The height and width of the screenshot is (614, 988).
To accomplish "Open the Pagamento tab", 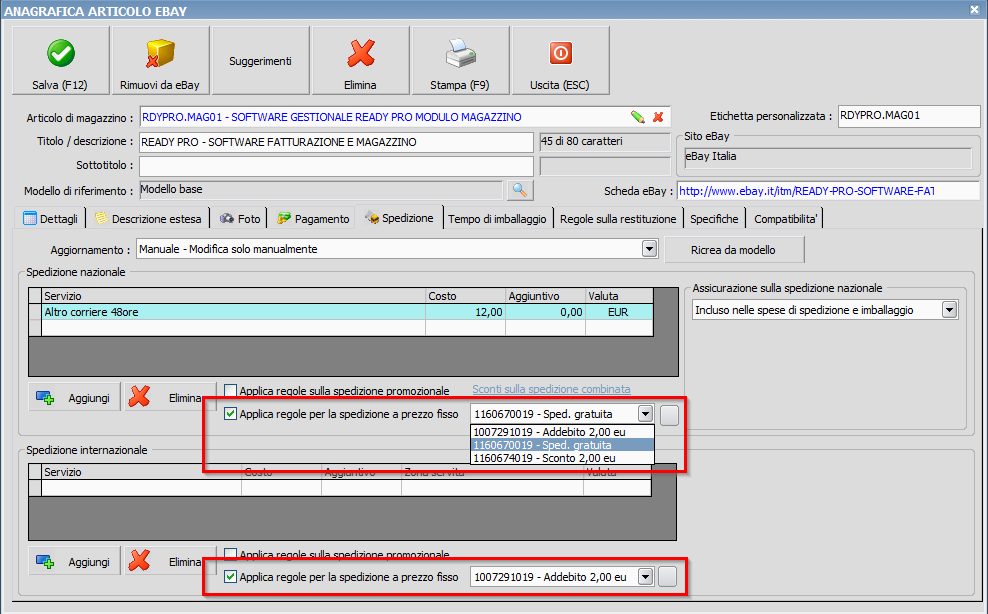I will [x=313, y=219].
